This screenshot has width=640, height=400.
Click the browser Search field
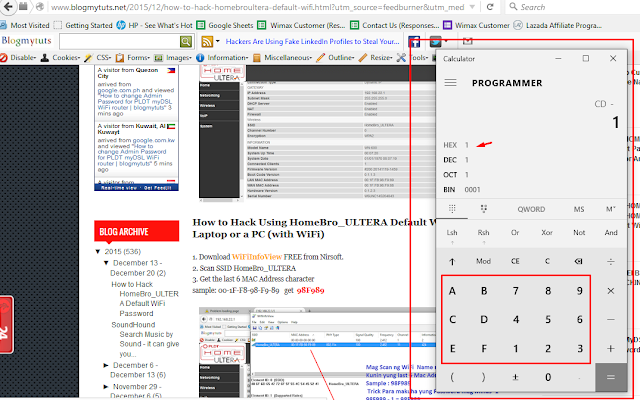pos(571,7)
